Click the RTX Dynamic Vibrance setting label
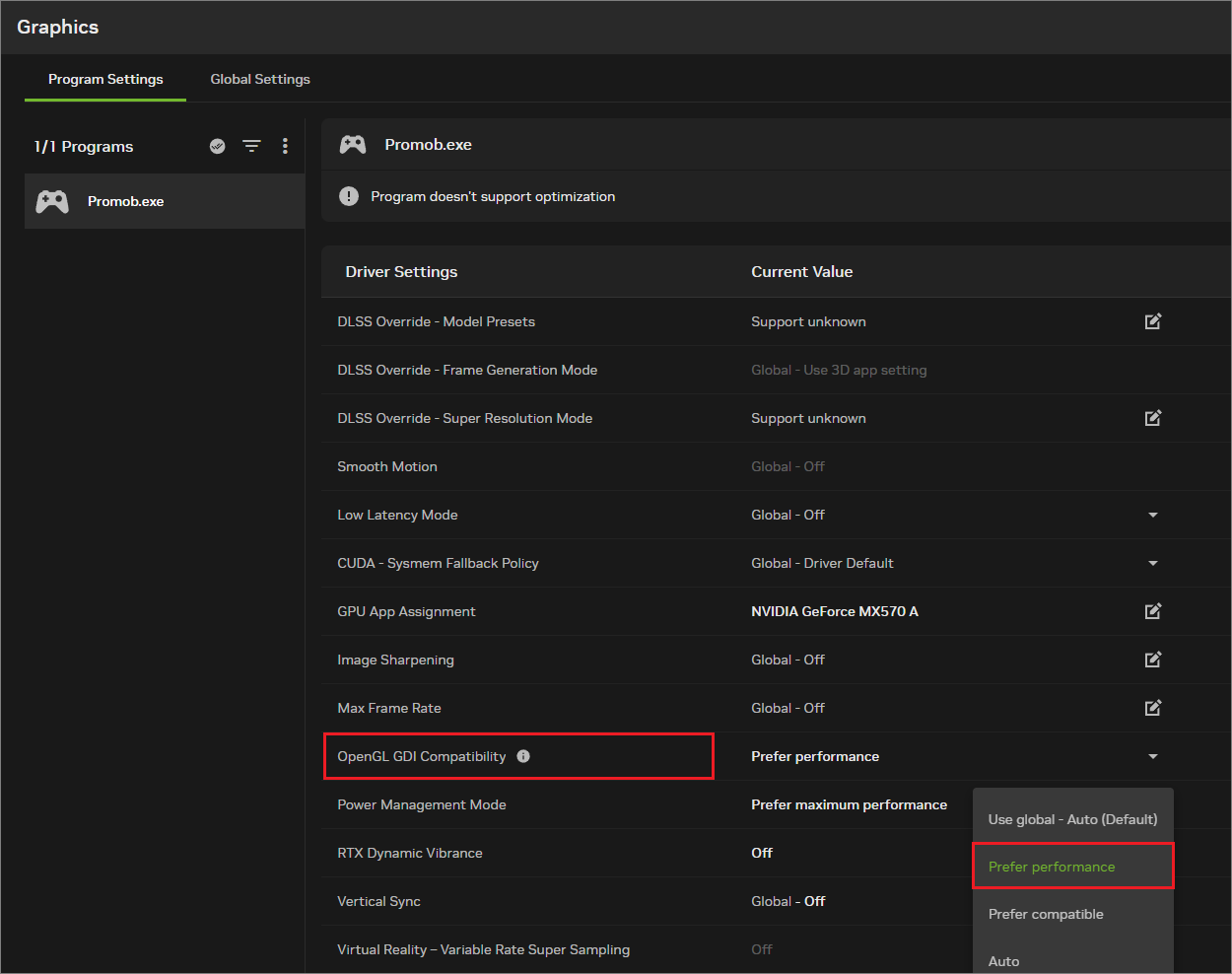This screenshot has height=974, width=1232. (x=410, y=853)
